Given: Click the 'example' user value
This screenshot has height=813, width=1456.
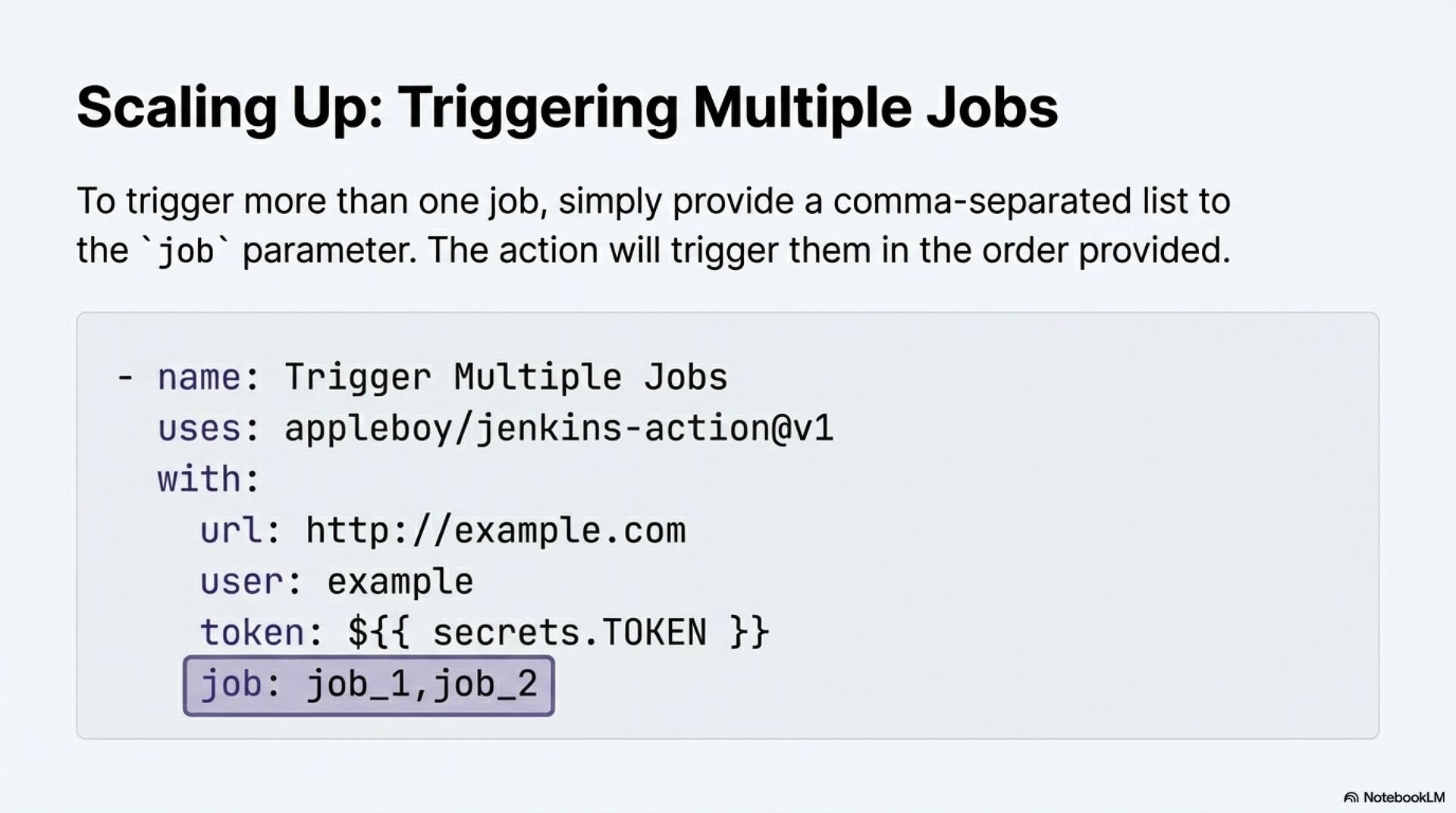Looking at the screenshot, I should pyautogui.click(x=400, y=582).
